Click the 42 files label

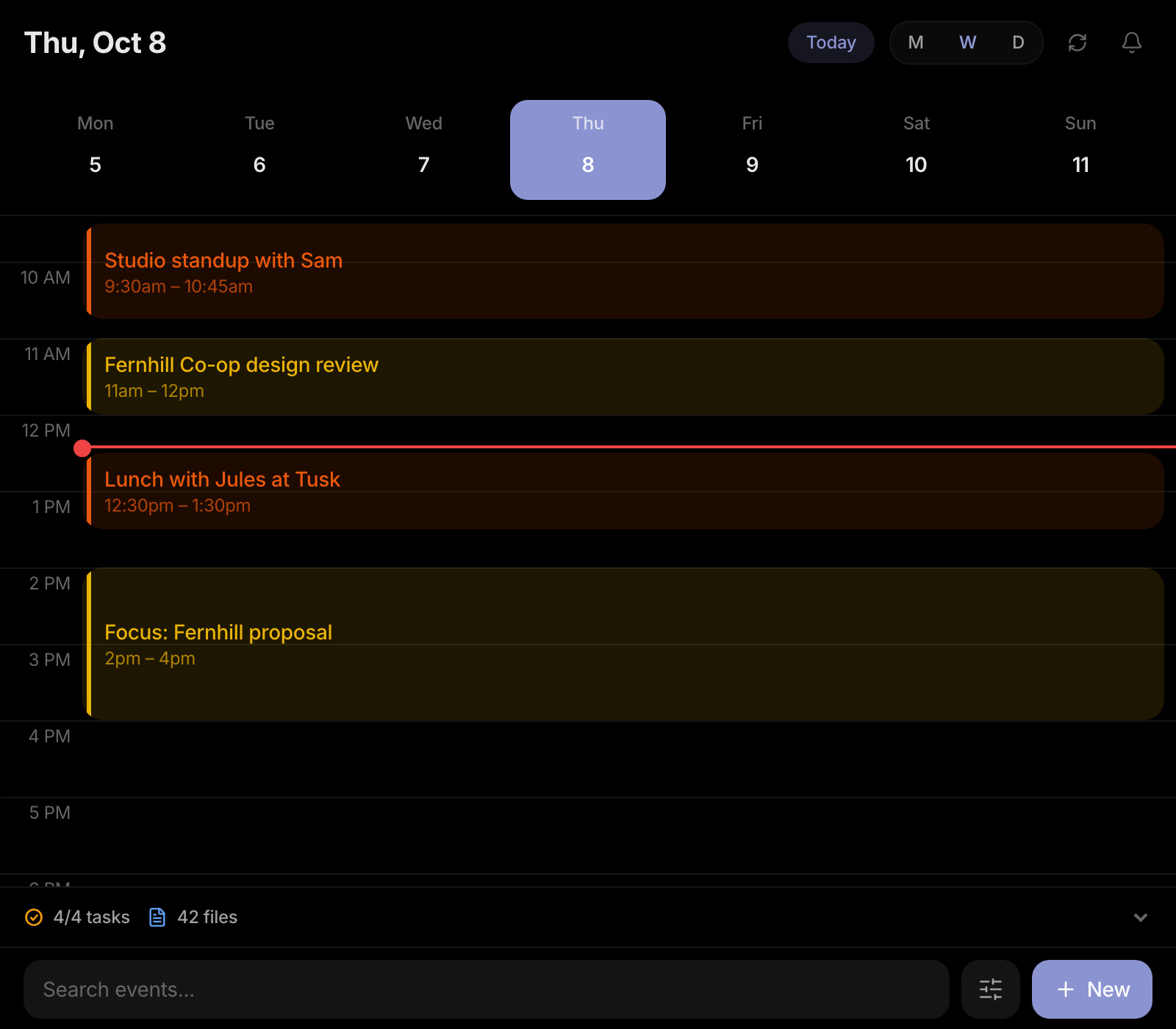[x=207, y=917]
